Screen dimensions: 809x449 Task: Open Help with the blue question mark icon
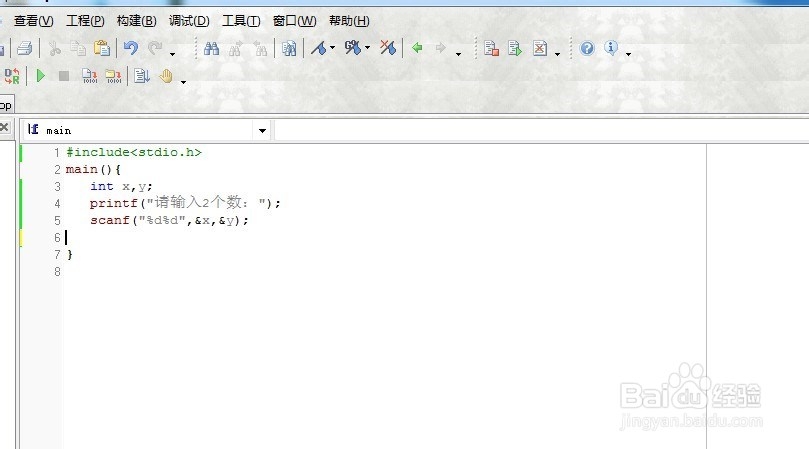(587, 49)
